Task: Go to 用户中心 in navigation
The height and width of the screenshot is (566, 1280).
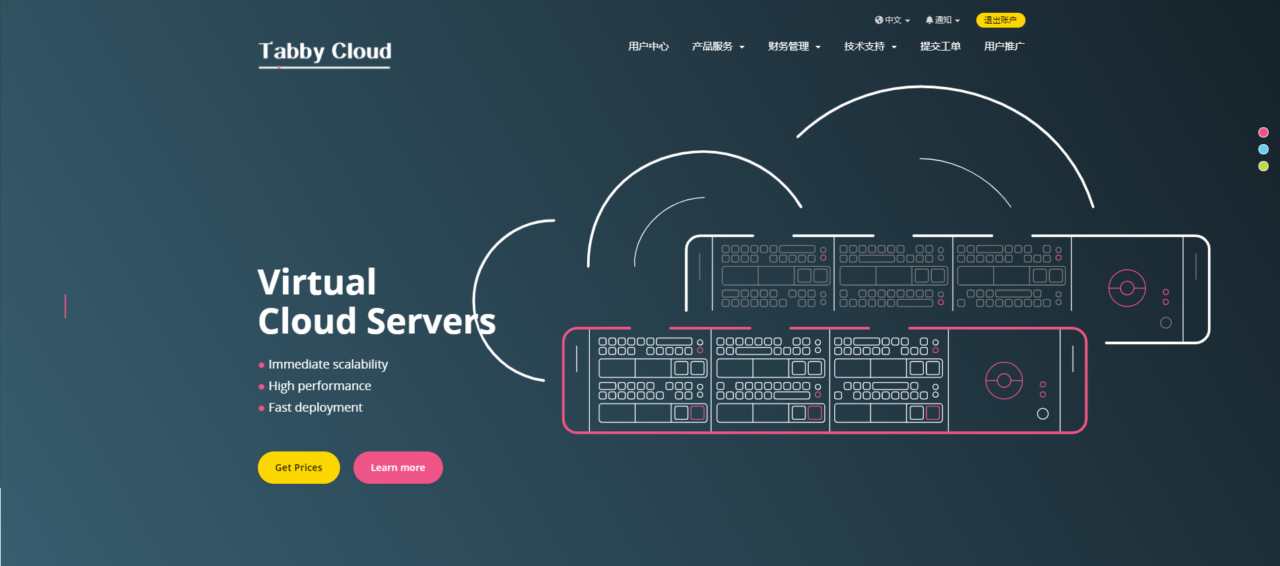Action: 648,46
